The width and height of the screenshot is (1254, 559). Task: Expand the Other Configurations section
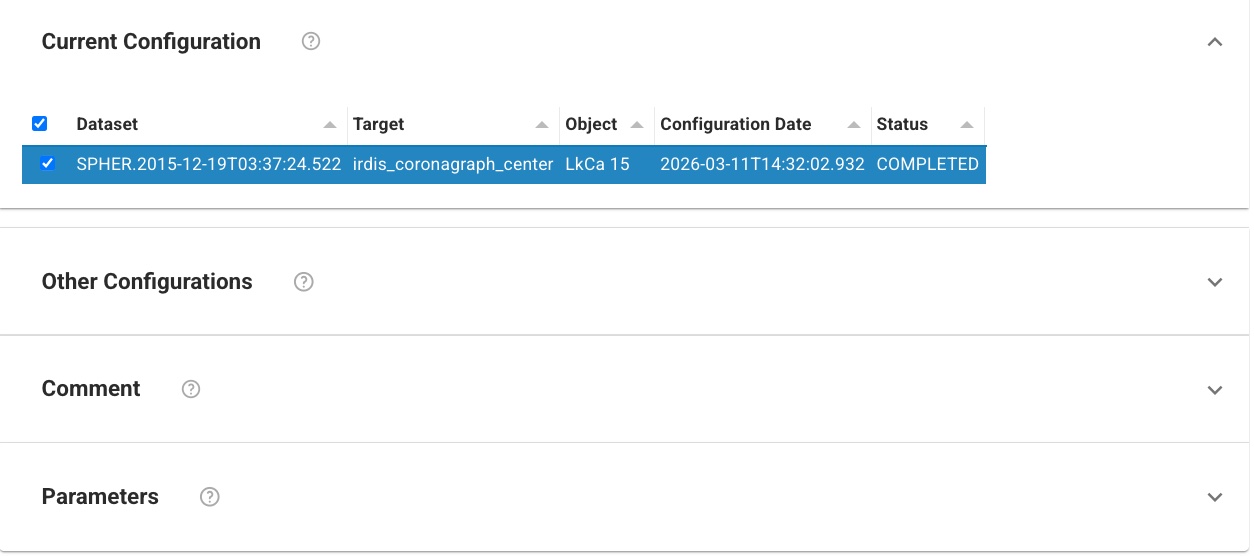point(1215,282)
